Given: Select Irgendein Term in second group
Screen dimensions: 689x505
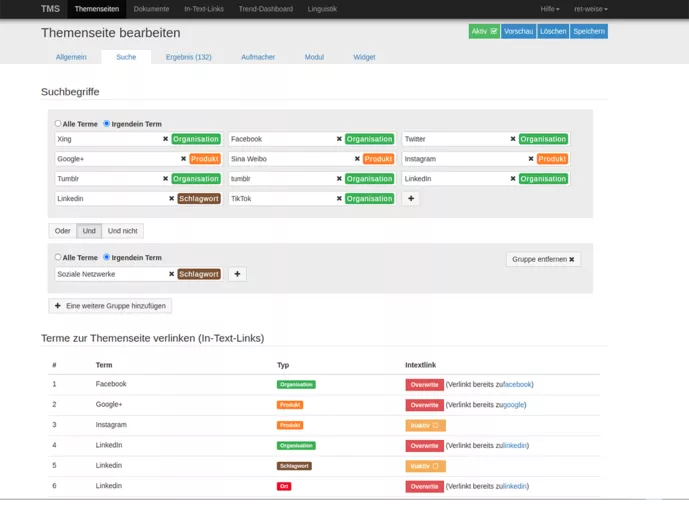Looking at the screenshot, I should point(107,257).
